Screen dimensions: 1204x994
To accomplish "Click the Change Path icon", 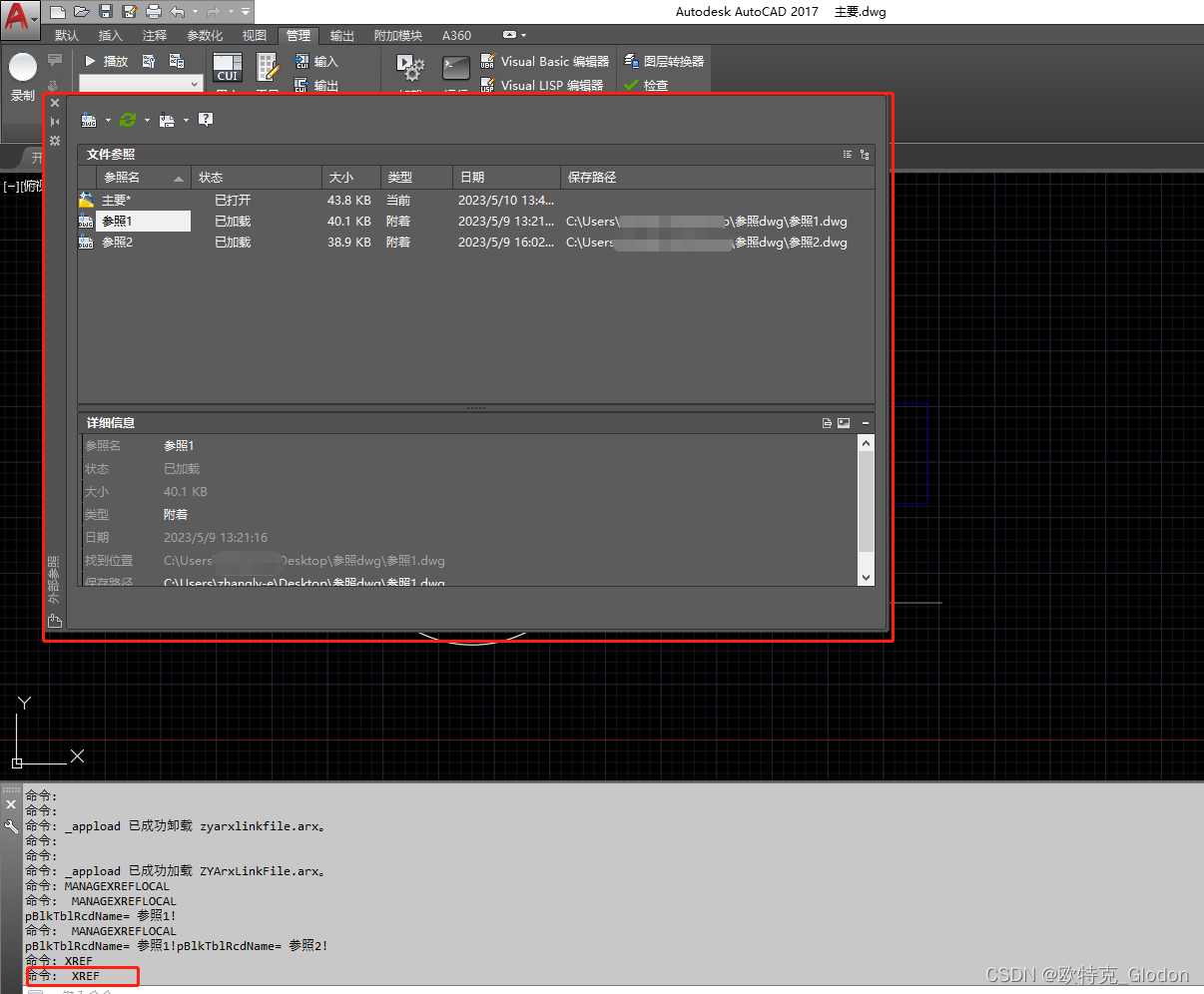I will tap(167, 120).
